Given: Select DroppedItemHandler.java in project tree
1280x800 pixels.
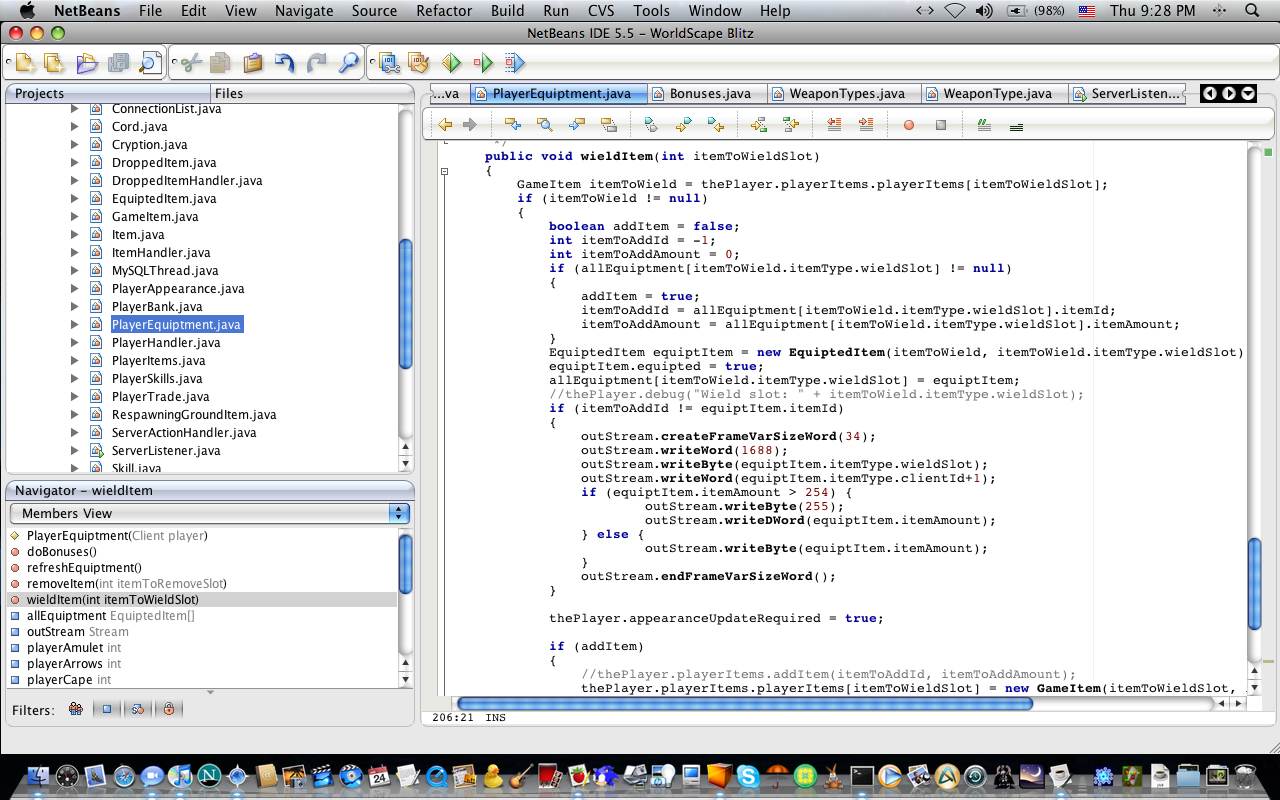Looking at the screenshot, I should coord(187,181).
